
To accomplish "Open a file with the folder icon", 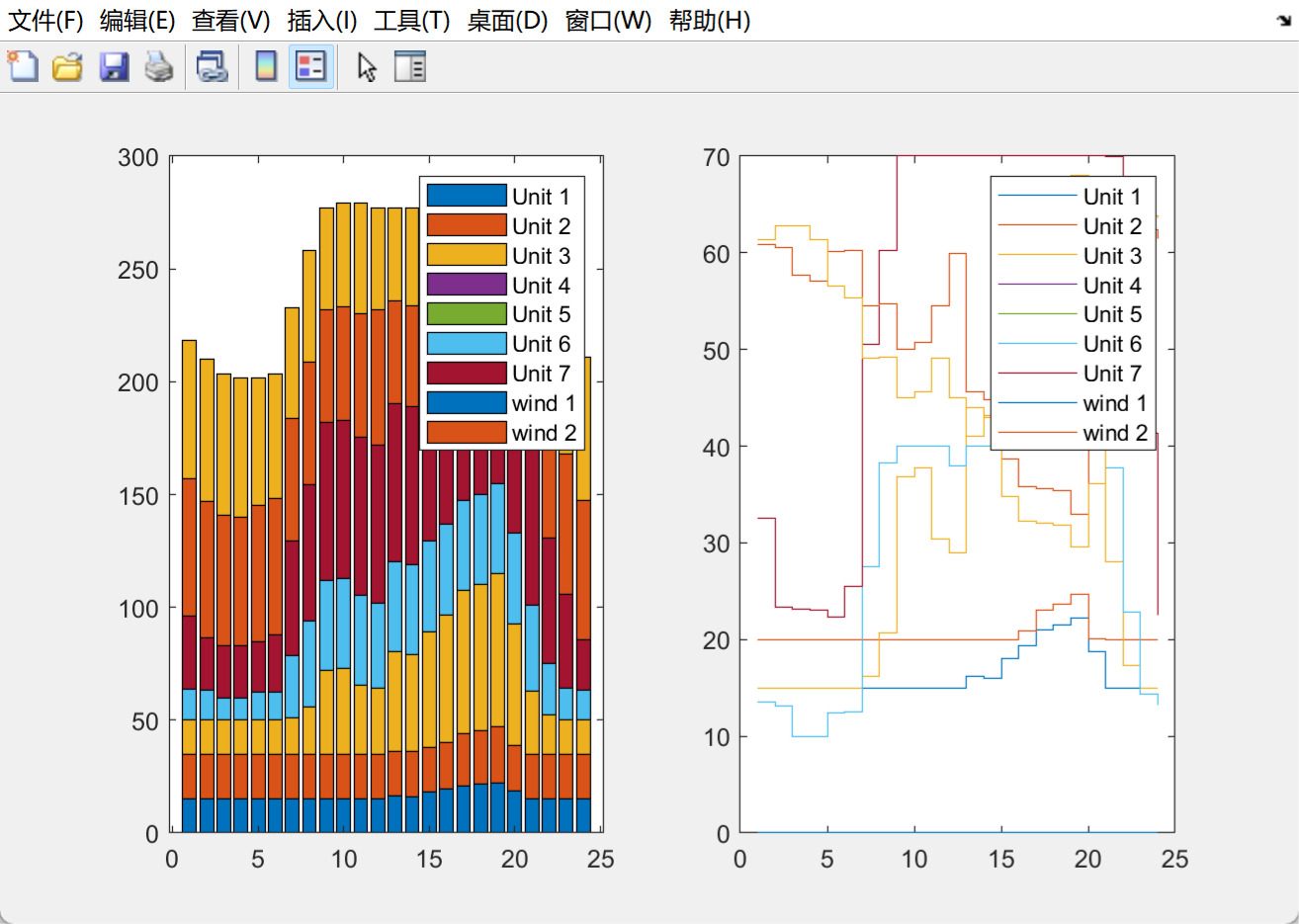I will (x=67, y=67).
